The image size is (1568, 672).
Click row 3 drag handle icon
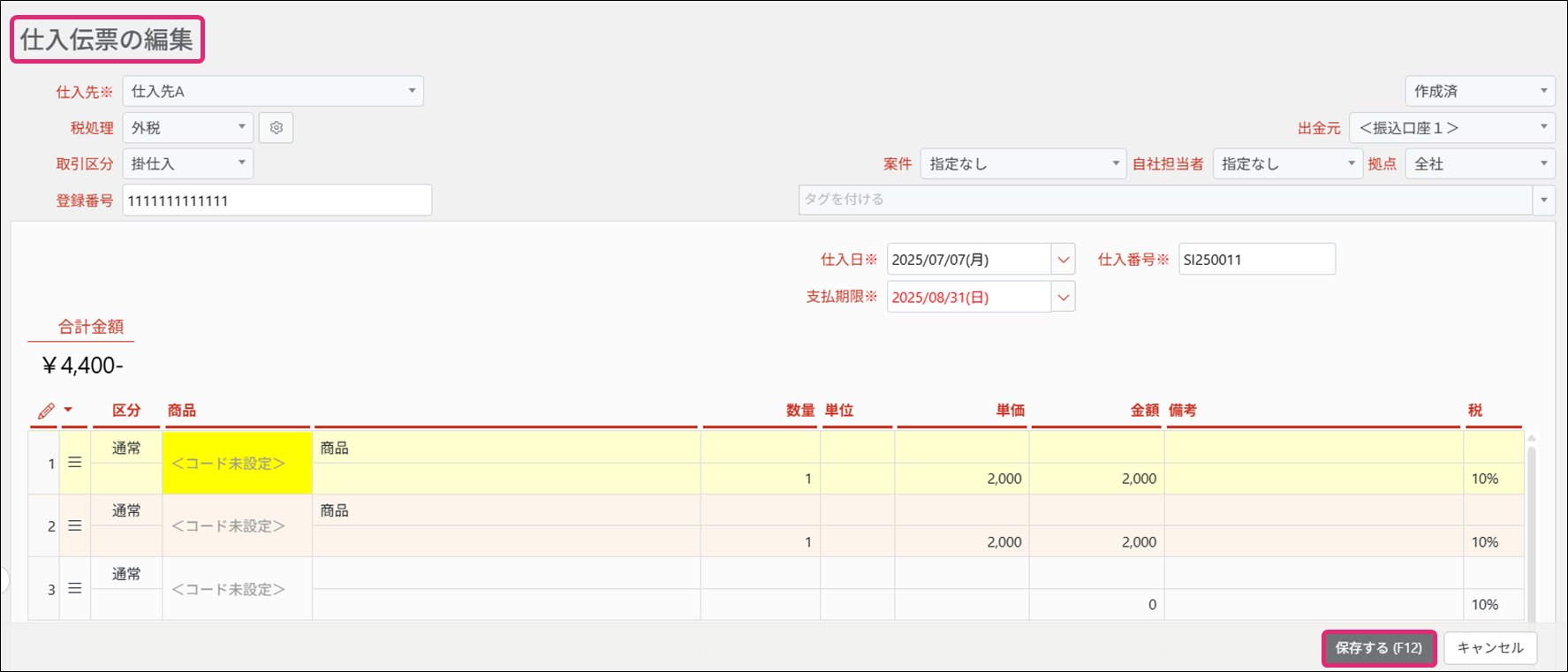coord(75,588)
